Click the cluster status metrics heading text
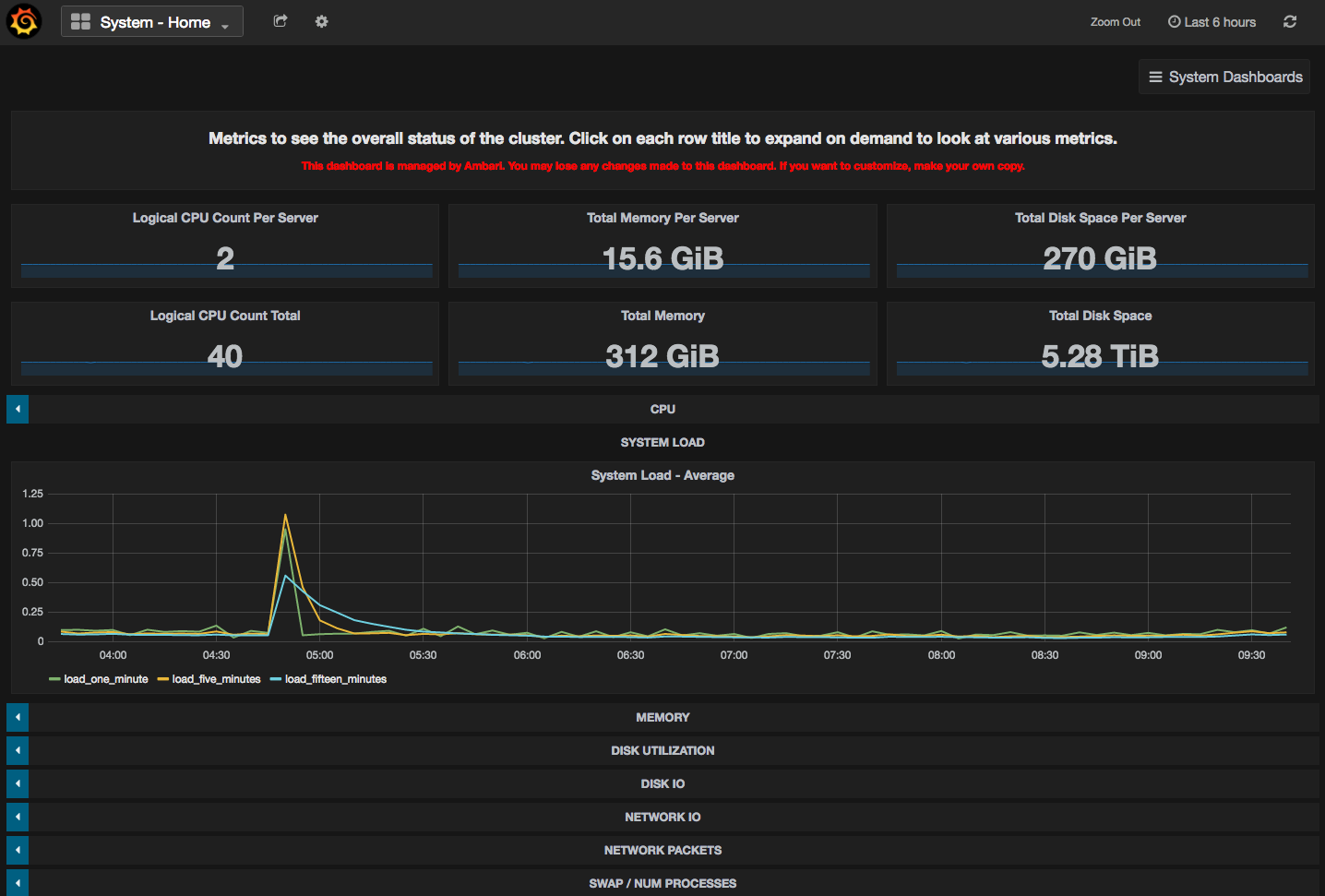 tap(662, 138)
